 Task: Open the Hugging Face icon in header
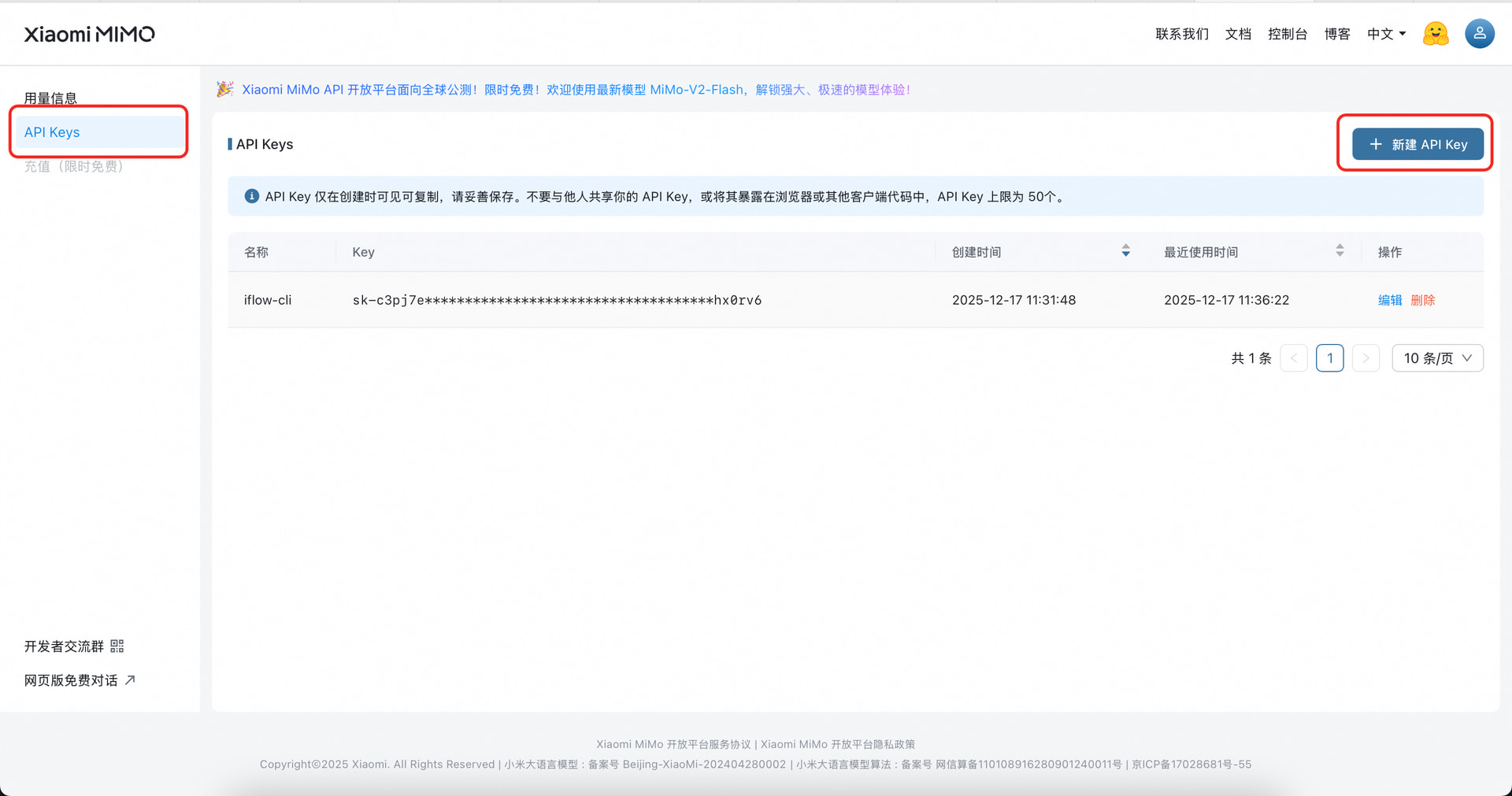coord(1435,34)
